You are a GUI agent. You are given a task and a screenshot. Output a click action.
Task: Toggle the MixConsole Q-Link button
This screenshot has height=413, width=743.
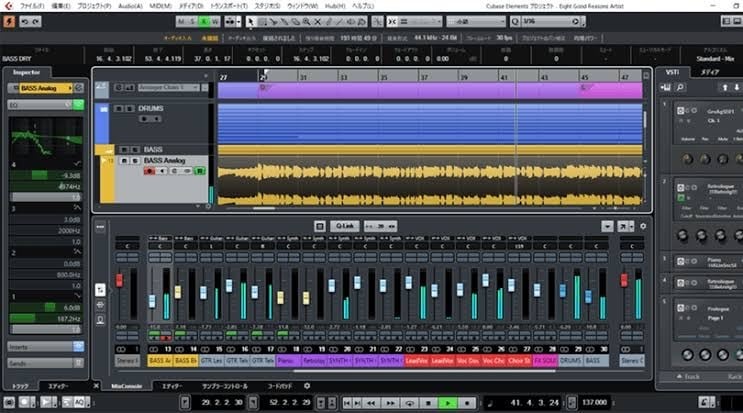pos(345,226)
